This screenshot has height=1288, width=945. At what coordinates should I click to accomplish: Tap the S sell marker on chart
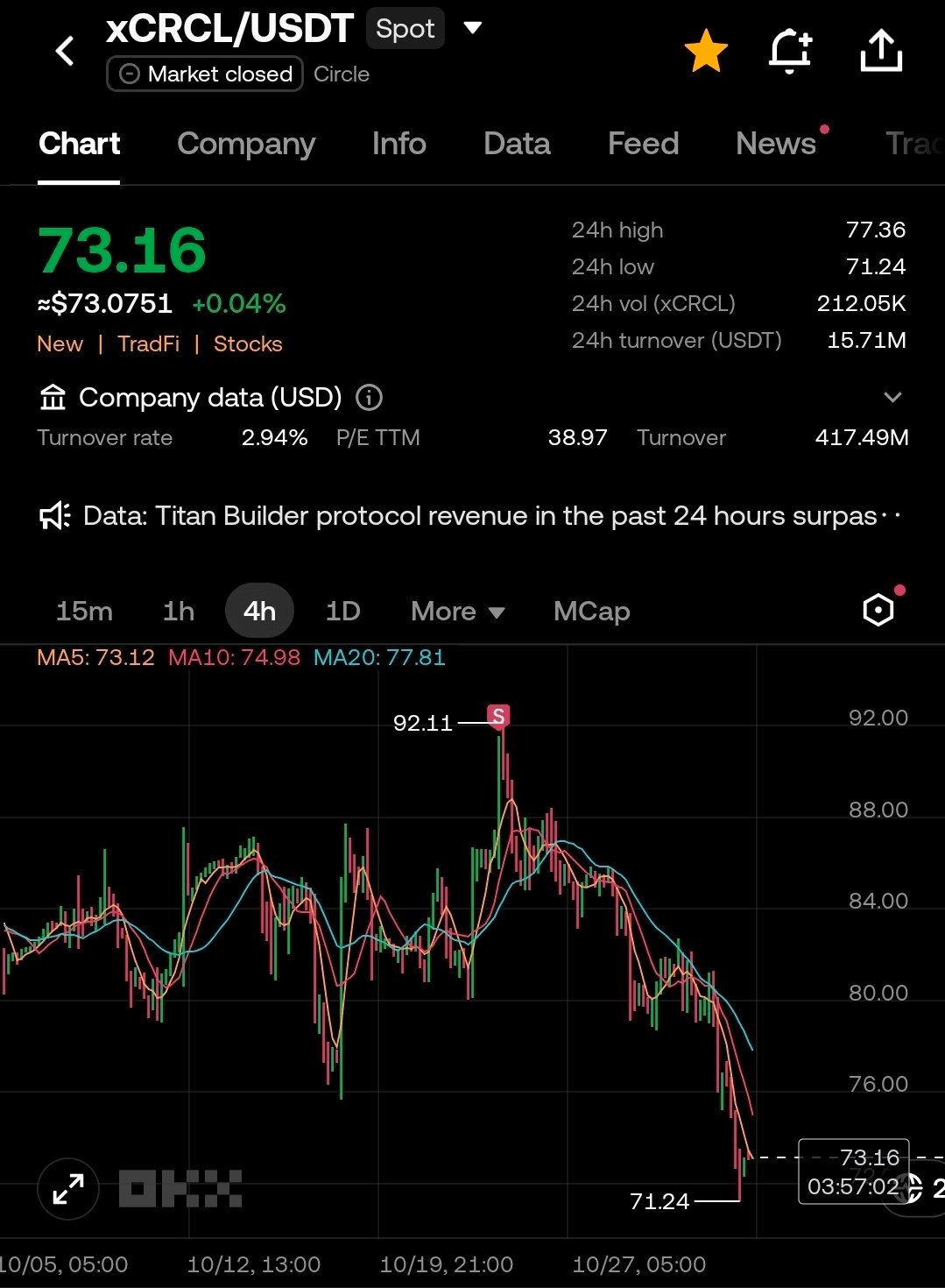point(498,717)
